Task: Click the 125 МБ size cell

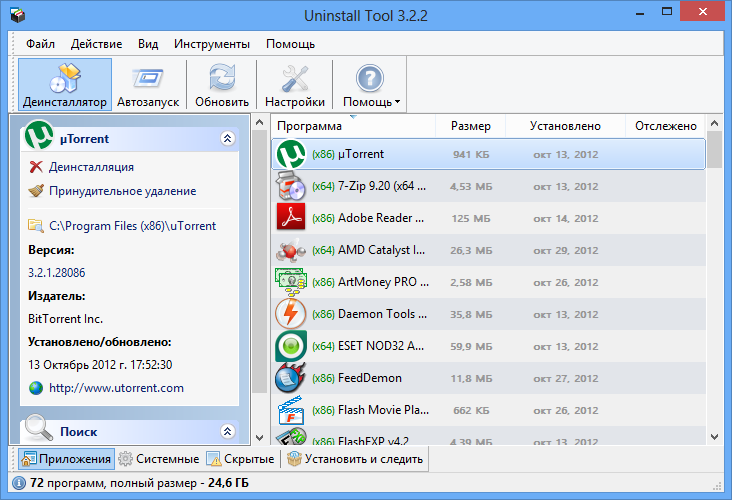Action: 471,218
